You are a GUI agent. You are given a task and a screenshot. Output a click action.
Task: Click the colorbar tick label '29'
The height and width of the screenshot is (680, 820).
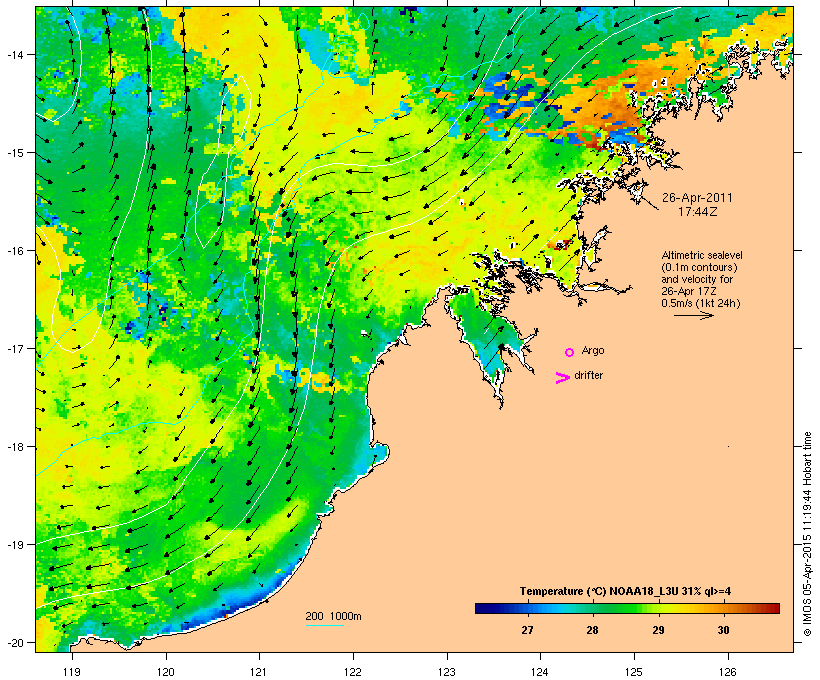coord(658,630)
